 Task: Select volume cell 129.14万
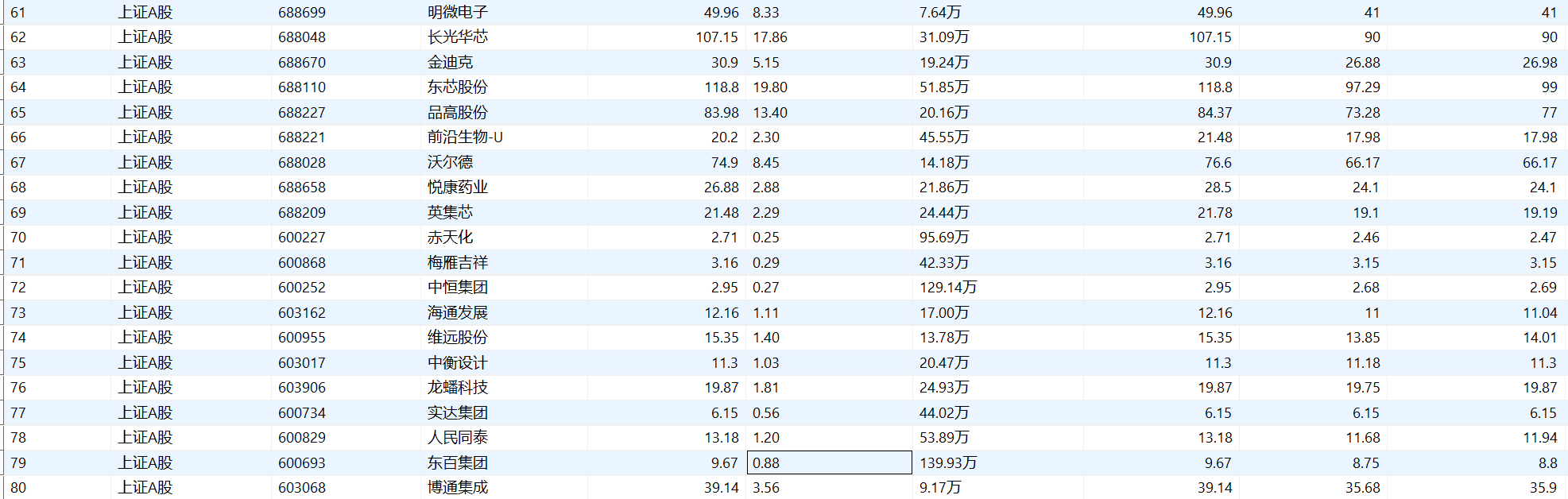(948, 288)
